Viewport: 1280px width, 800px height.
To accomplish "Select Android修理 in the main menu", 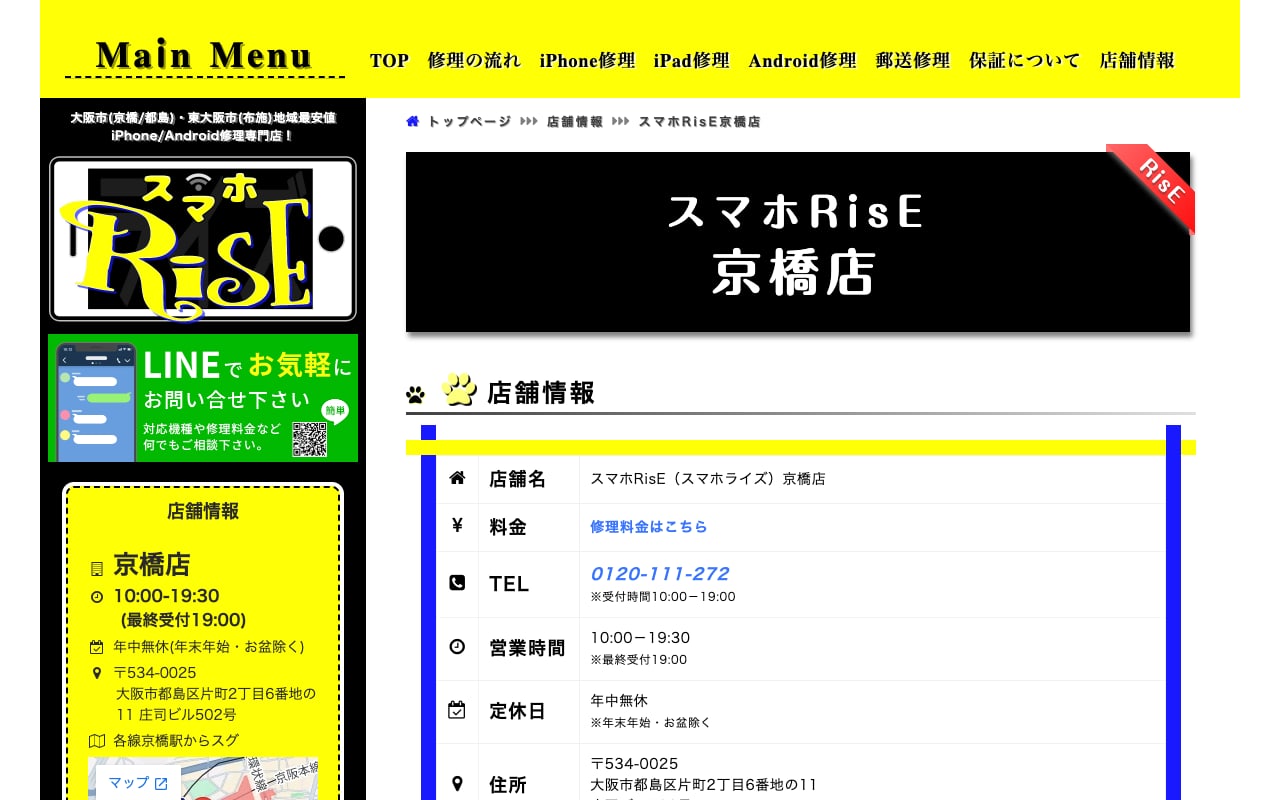I will (803, 60).
